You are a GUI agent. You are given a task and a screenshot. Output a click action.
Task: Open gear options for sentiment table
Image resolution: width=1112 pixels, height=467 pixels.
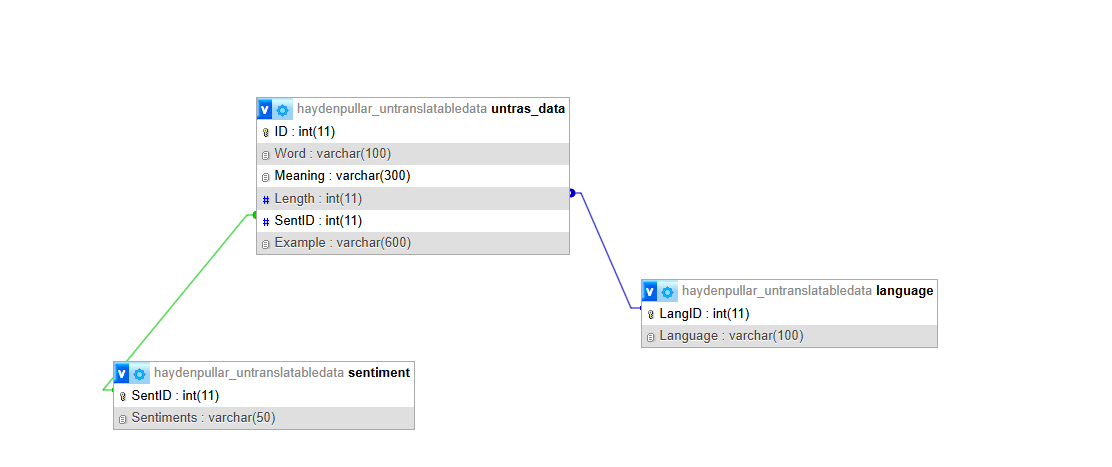pyautogui.click(x=139, y=374)
